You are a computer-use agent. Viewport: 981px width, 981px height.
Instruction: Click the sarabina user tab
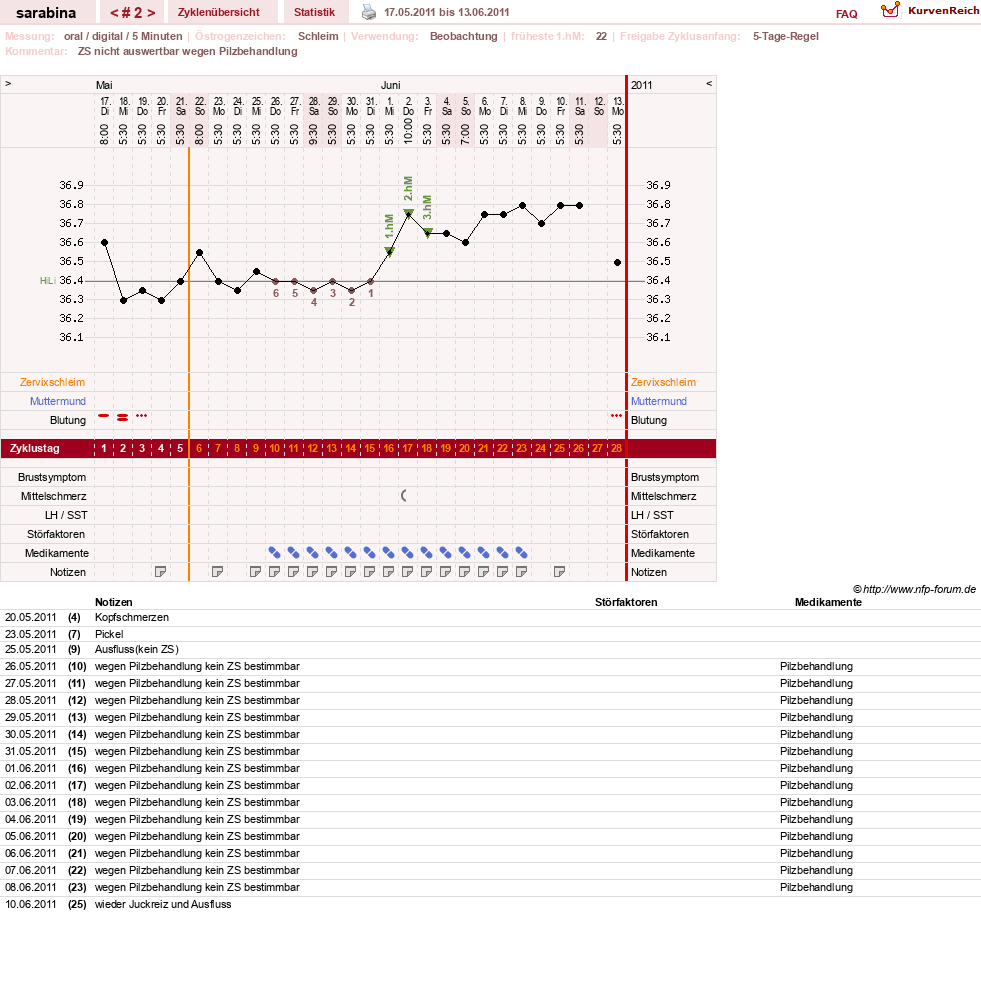(46, 13)
